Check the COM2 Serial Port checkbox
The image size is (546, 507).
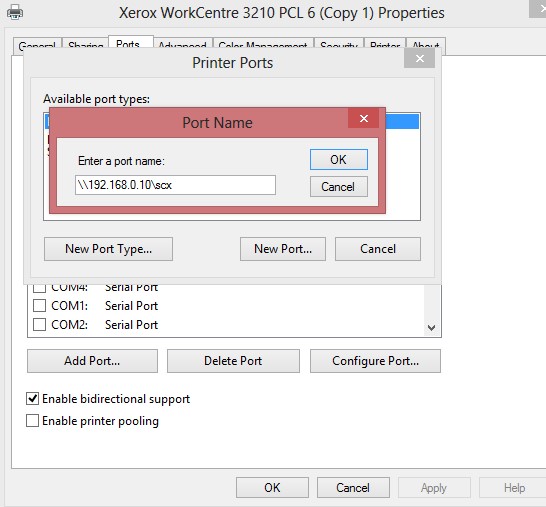point(39,325)
